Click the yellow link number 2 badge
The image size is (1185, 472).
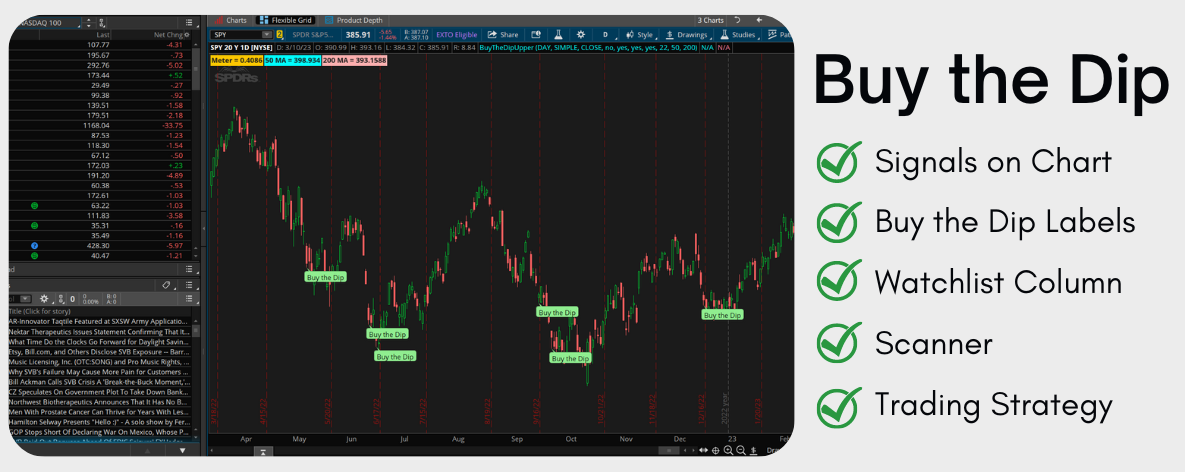tap(280, 35)
